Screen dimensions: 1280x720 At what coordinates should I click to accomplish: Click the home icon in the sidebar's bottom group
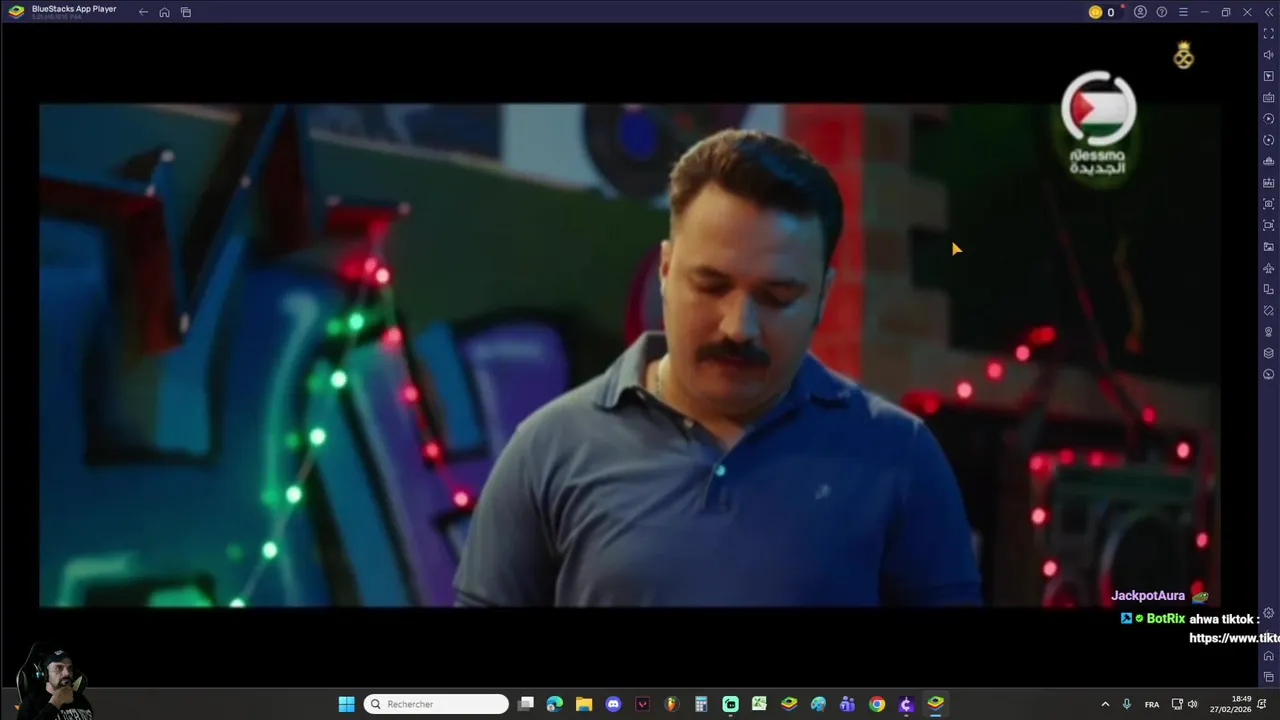click(1269, 656)
